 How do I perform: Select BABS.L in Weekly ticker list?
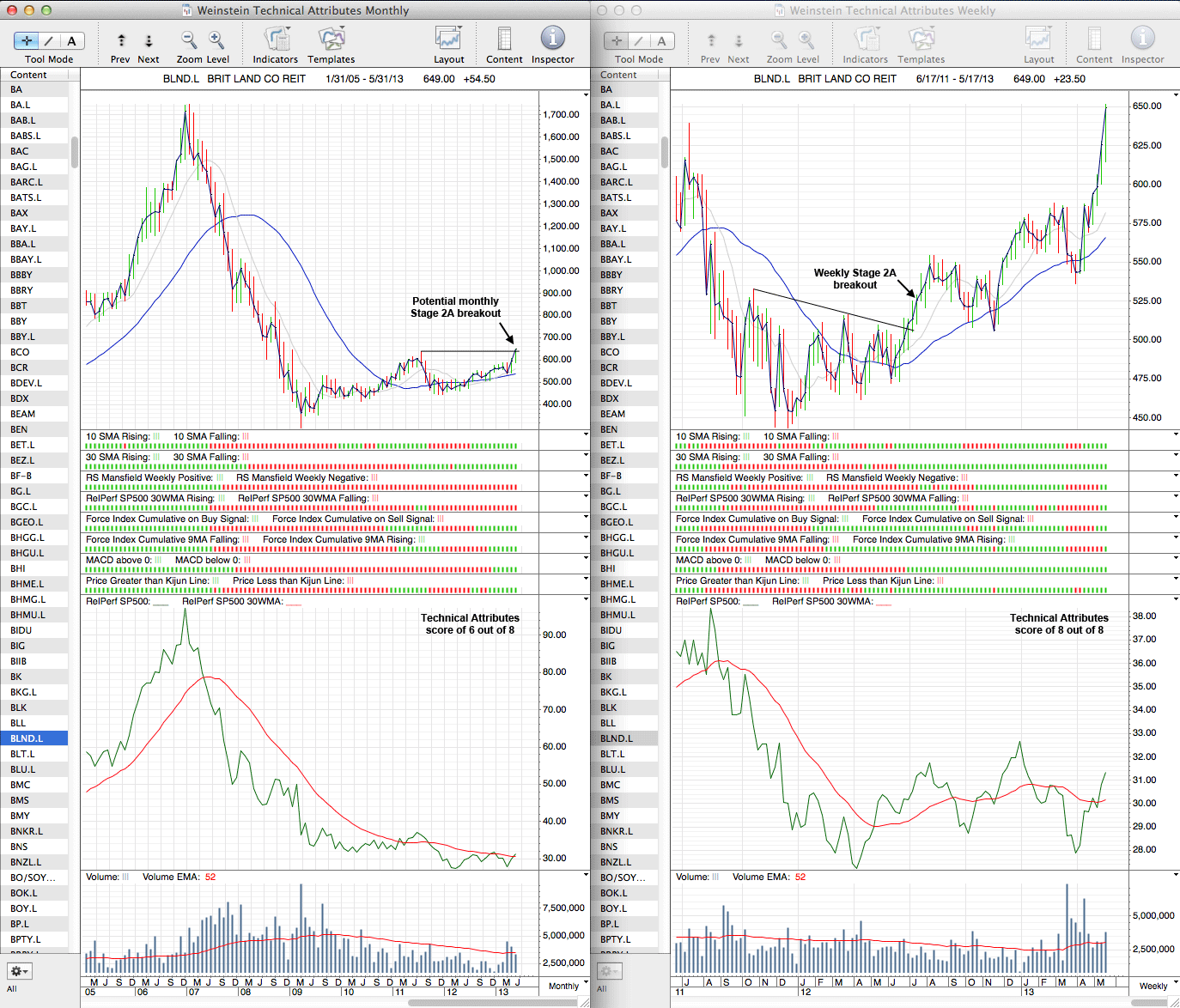[x=624, y=136]
